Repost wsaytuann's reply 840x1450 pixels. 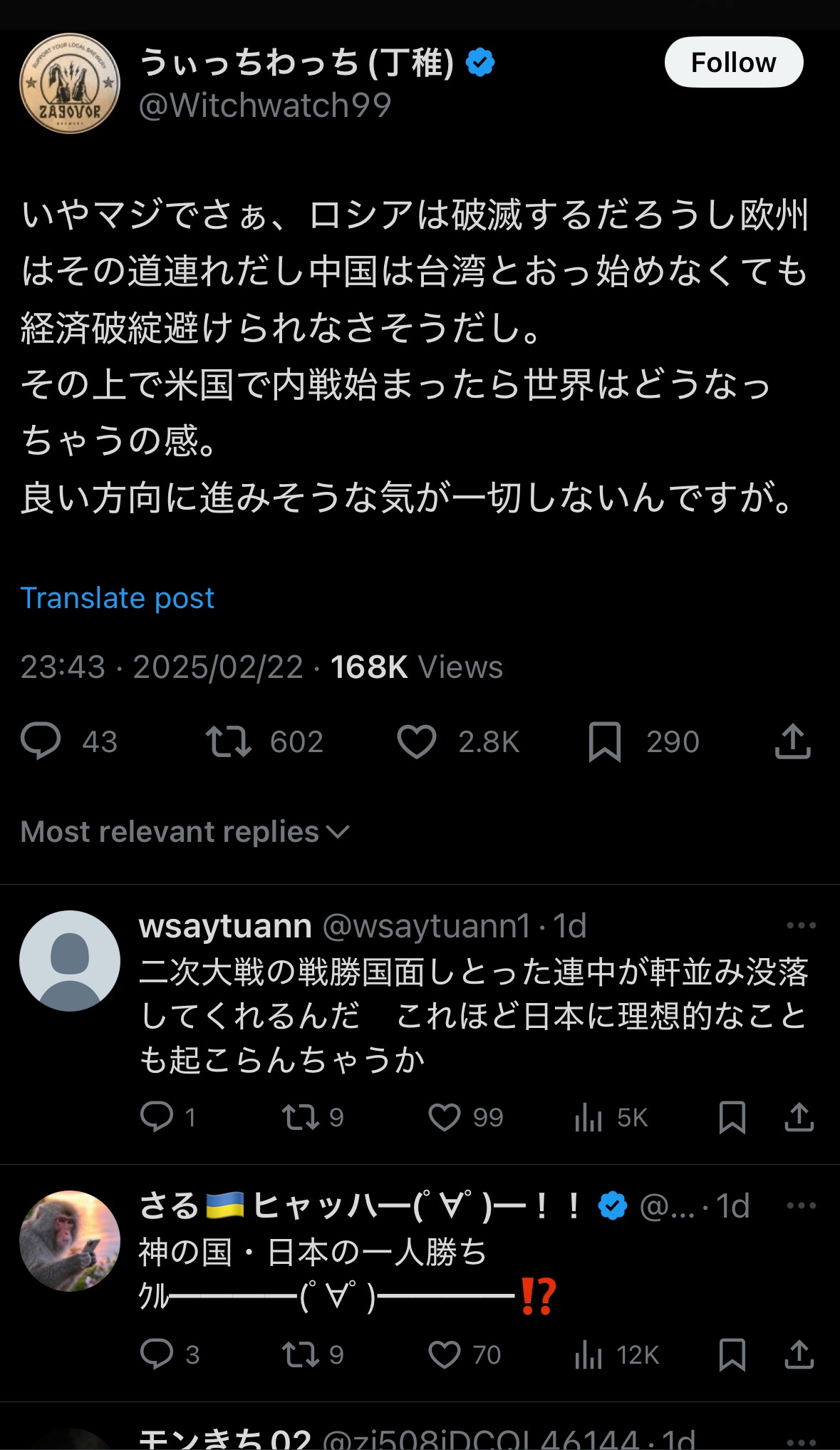pos(300,1117)
